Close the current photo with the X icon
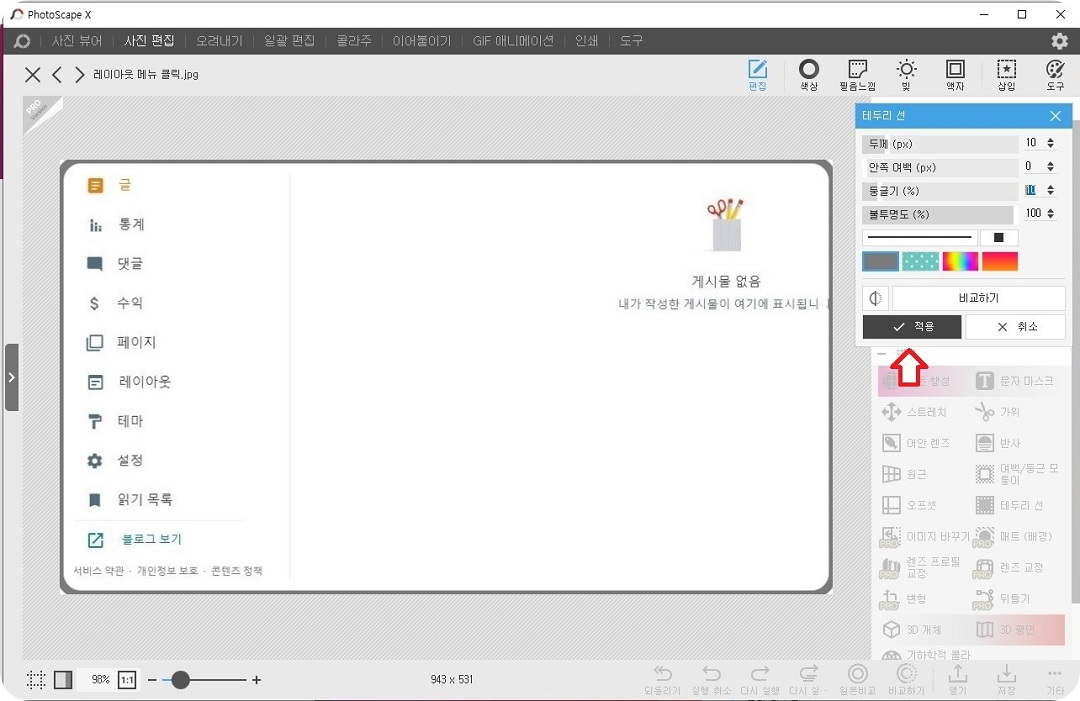The height and width of the screenshot is (701, 1080). pyautogui.click(x=32, y=74)
